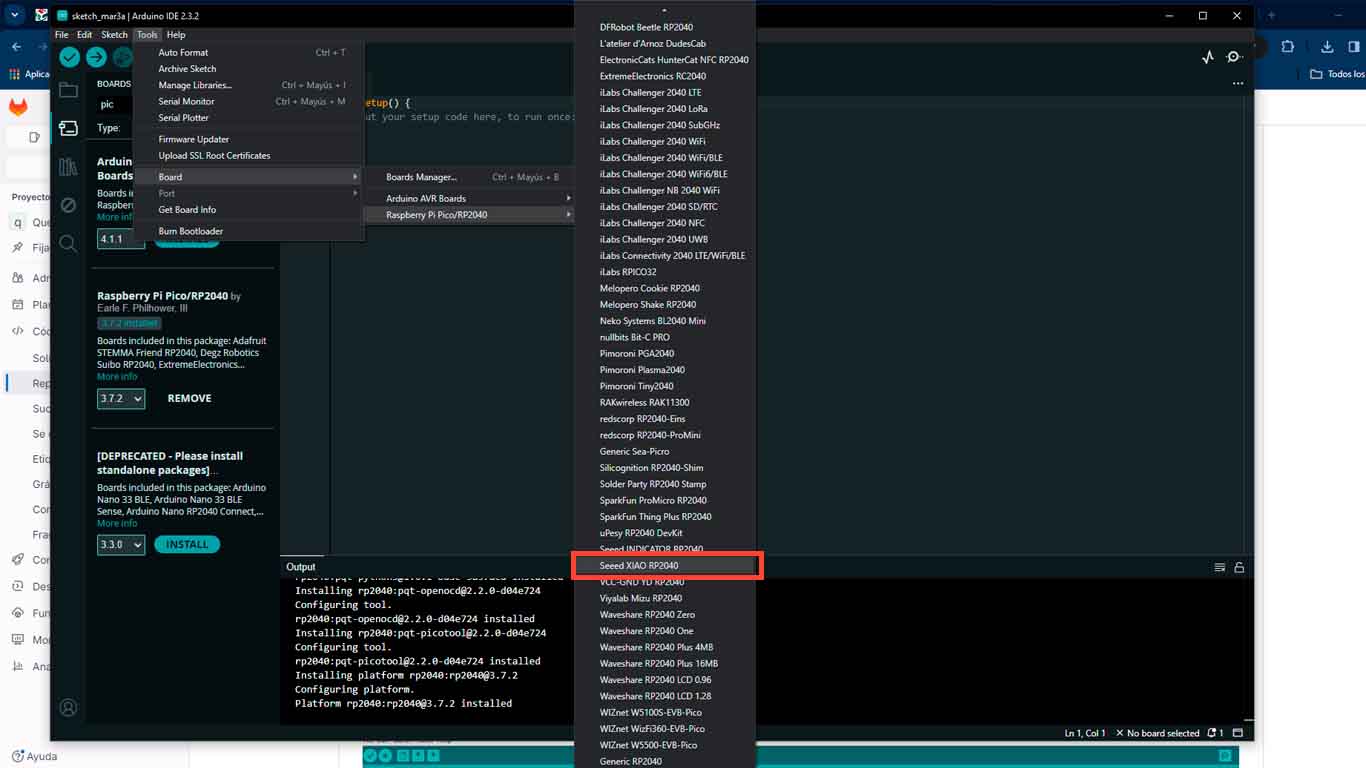Viewport: 1366px width, 768px height.
Task: Open the Sketchbook folder sidebar icon
Action: pos(68,90)
